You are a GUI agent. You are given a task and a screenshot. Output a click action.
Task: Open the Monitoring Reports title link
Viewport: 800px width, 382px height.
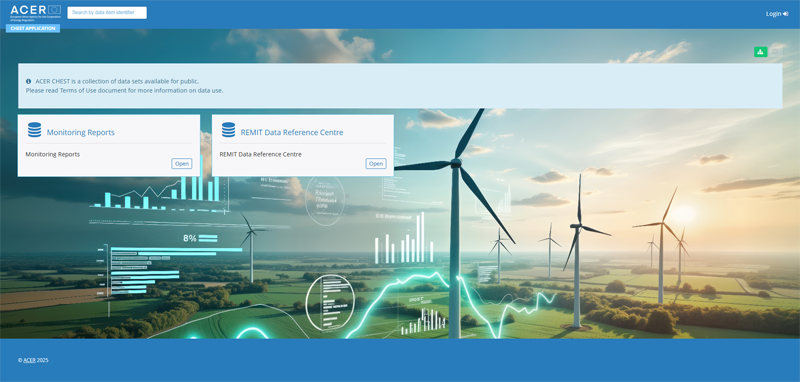[81, 133]
